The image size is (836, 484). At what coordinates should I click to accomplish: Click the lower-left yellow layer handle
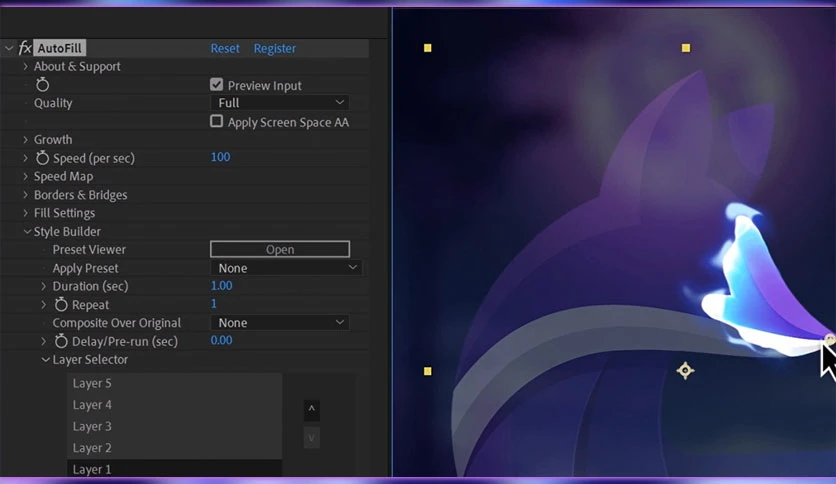pyautogui.click(x=428, y=371)
